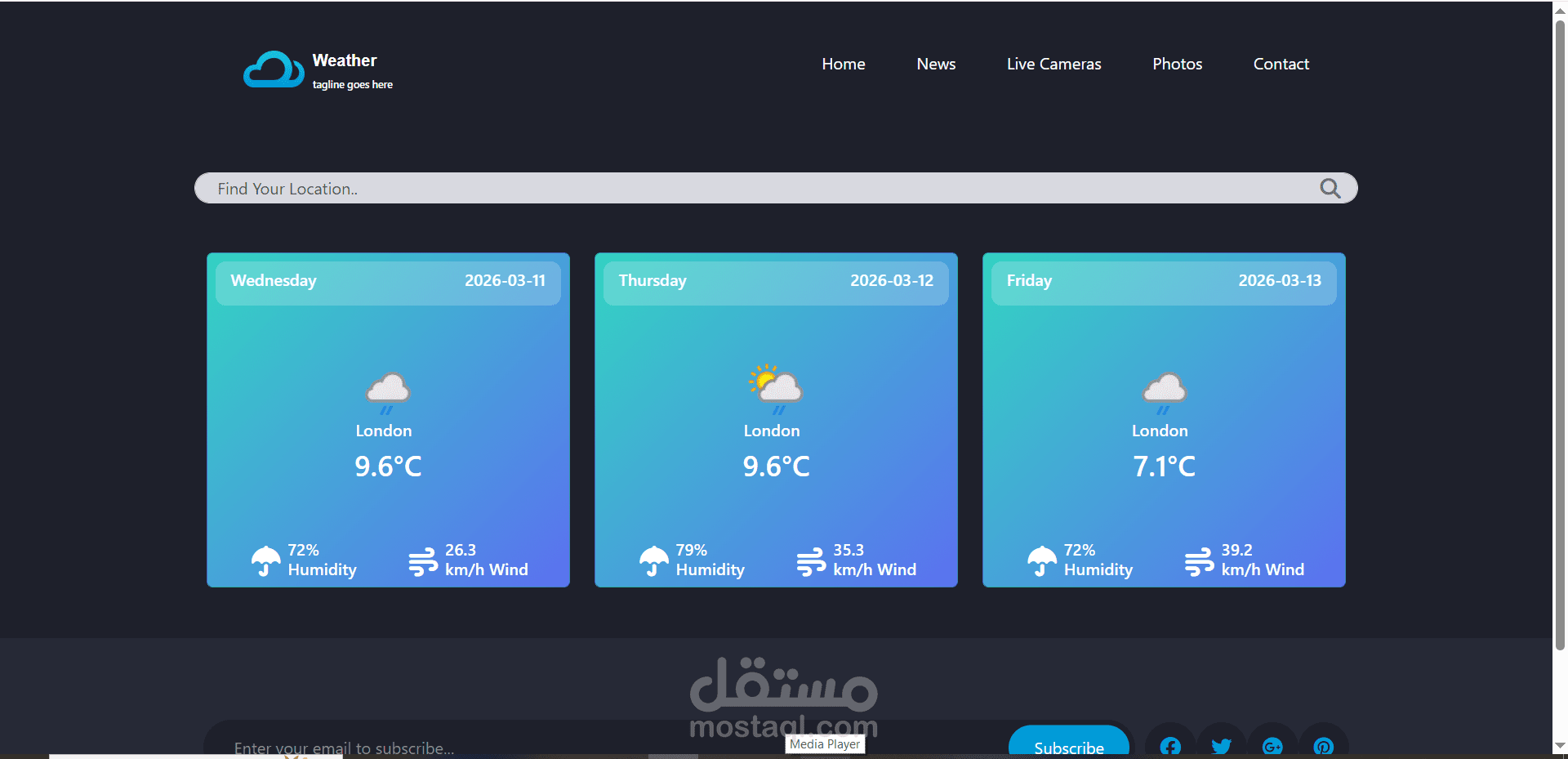Click the blue cloud logo icon
The height and width of the screenshot is (759, 1568).
273,69
